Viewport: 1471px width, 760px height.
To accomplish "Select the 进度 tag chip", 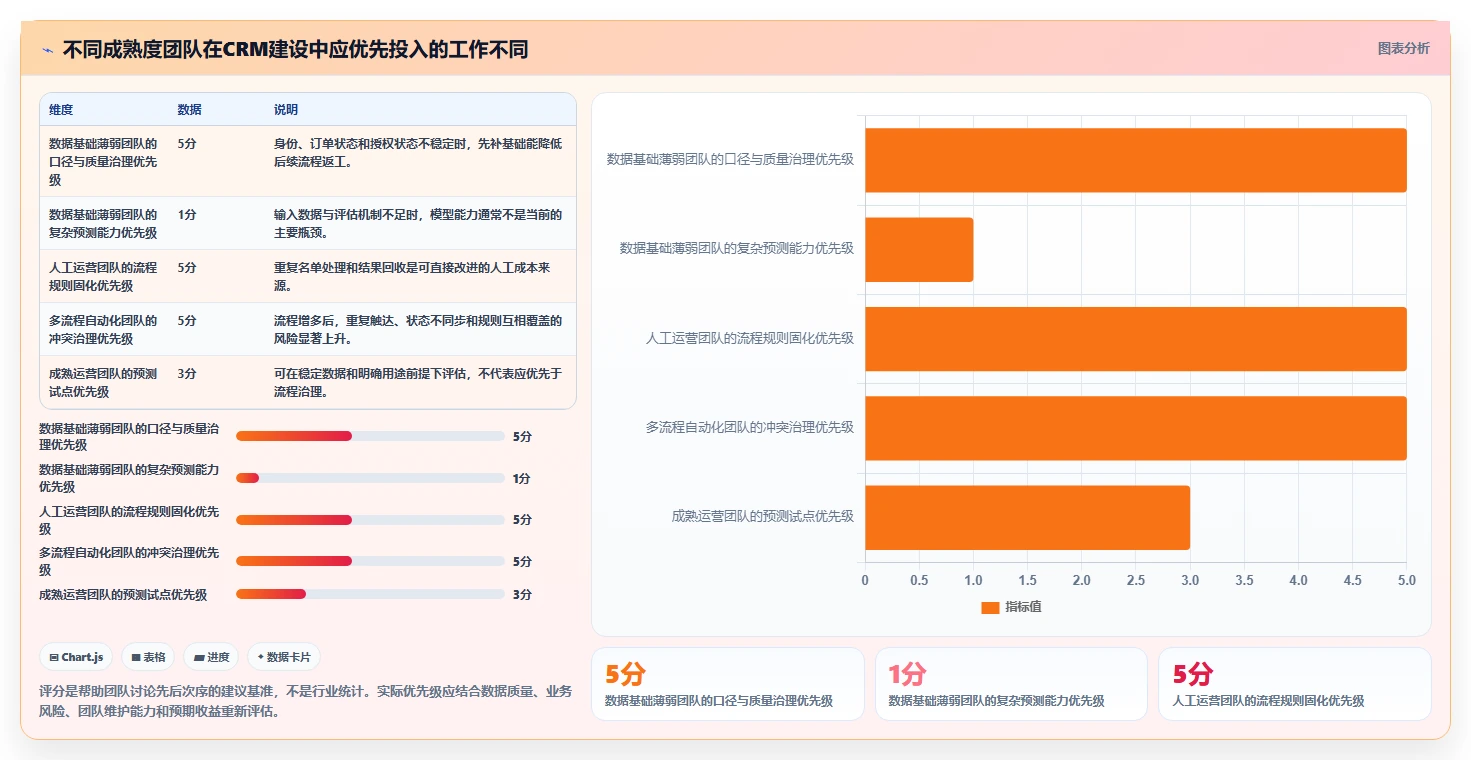I will tap(211, 657).
